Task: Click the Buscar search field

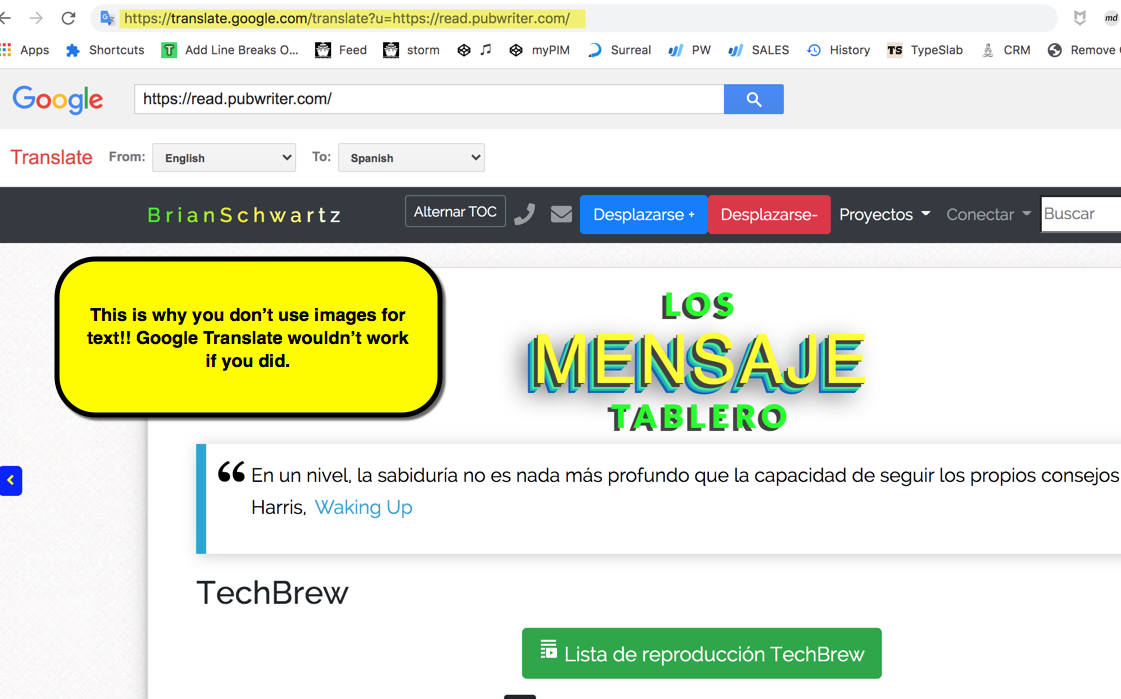Action: pos(1081,214)
